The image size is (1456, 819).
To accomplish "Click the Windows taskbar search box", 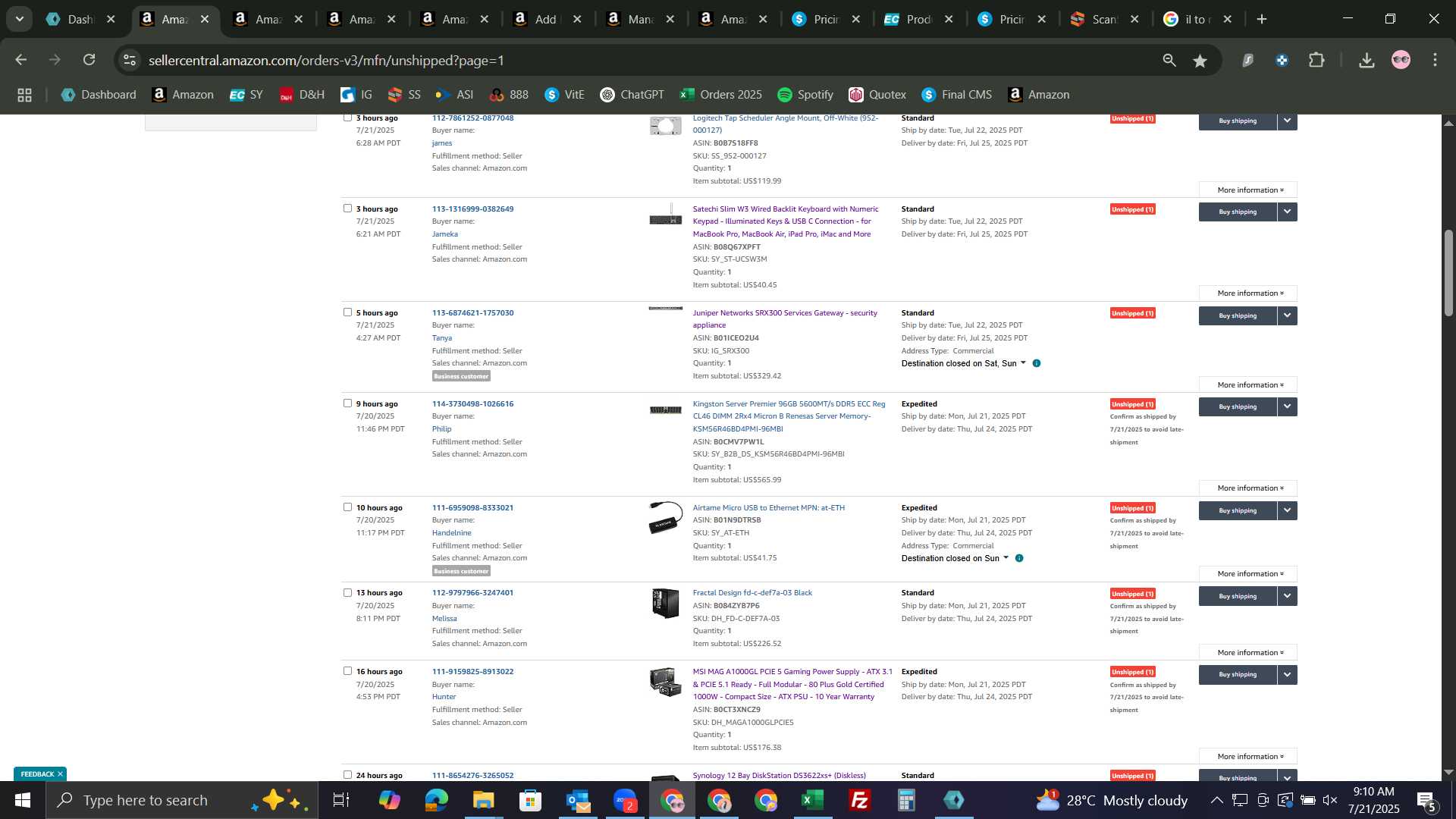I will 182,800.
